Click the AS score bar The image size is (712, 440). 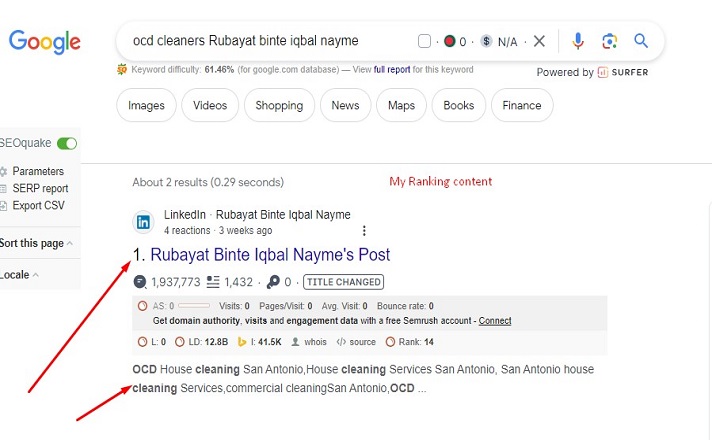click(x=193, y=306)
